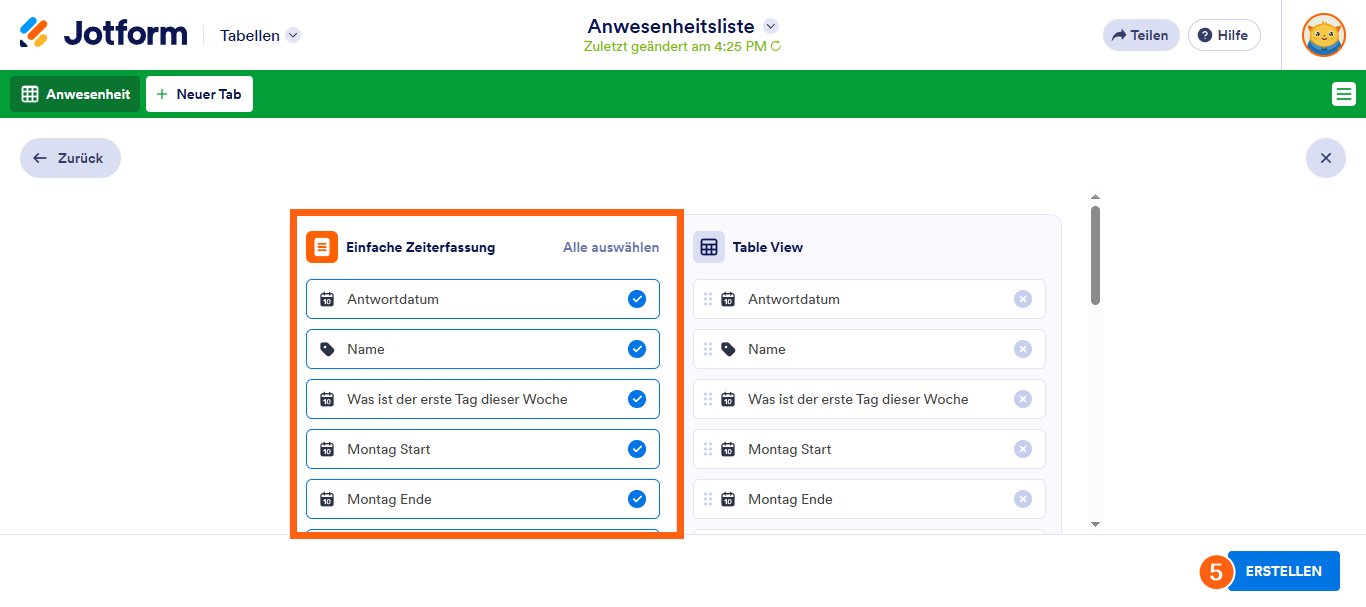Click the ERSTELLEN button

click(x=1283, y=571)
